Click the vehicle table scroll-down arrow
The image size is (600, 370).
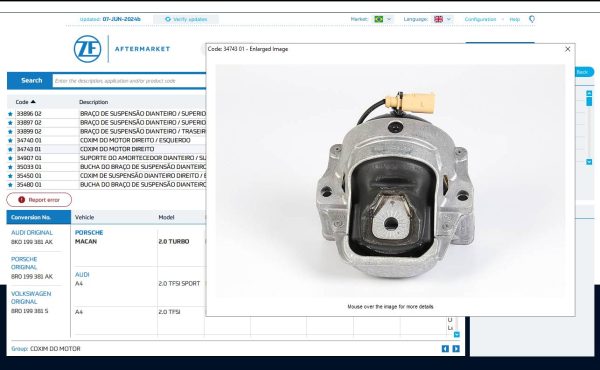point(456,334)
